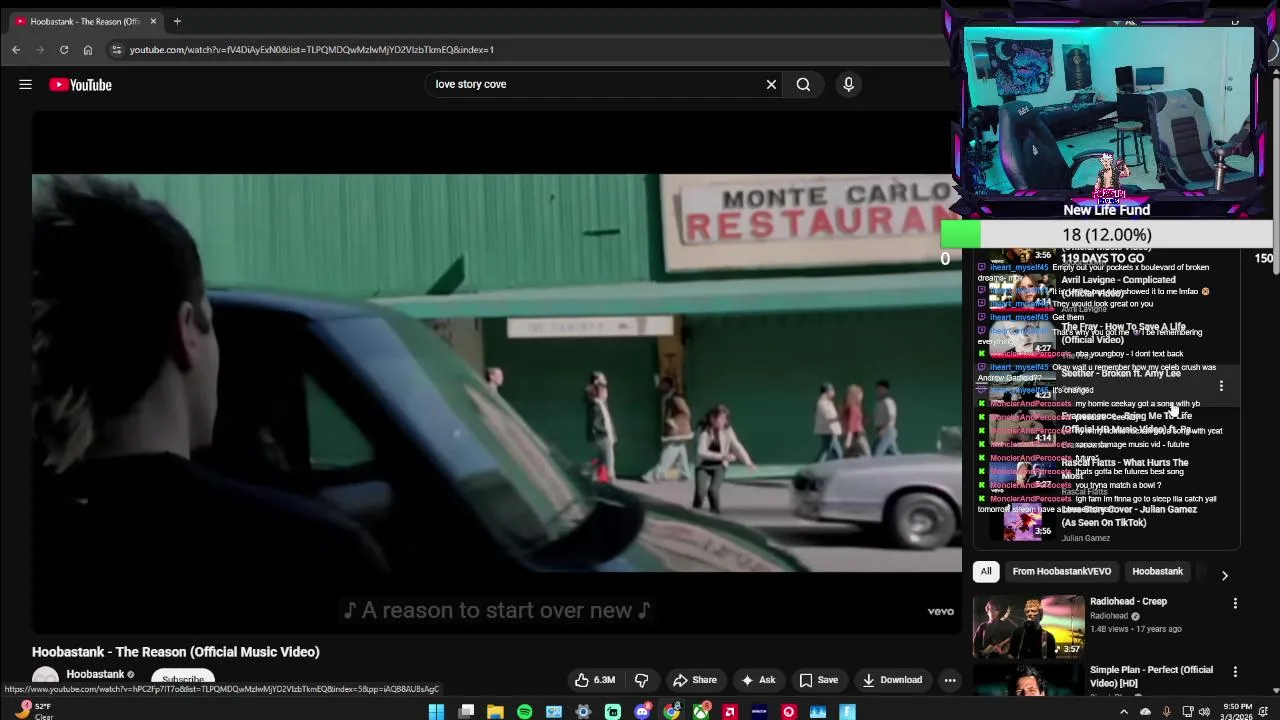The height and width of the screenshot is (720, 1280).
Task: Pause the video by clicking the player
Action: [496, 372]
